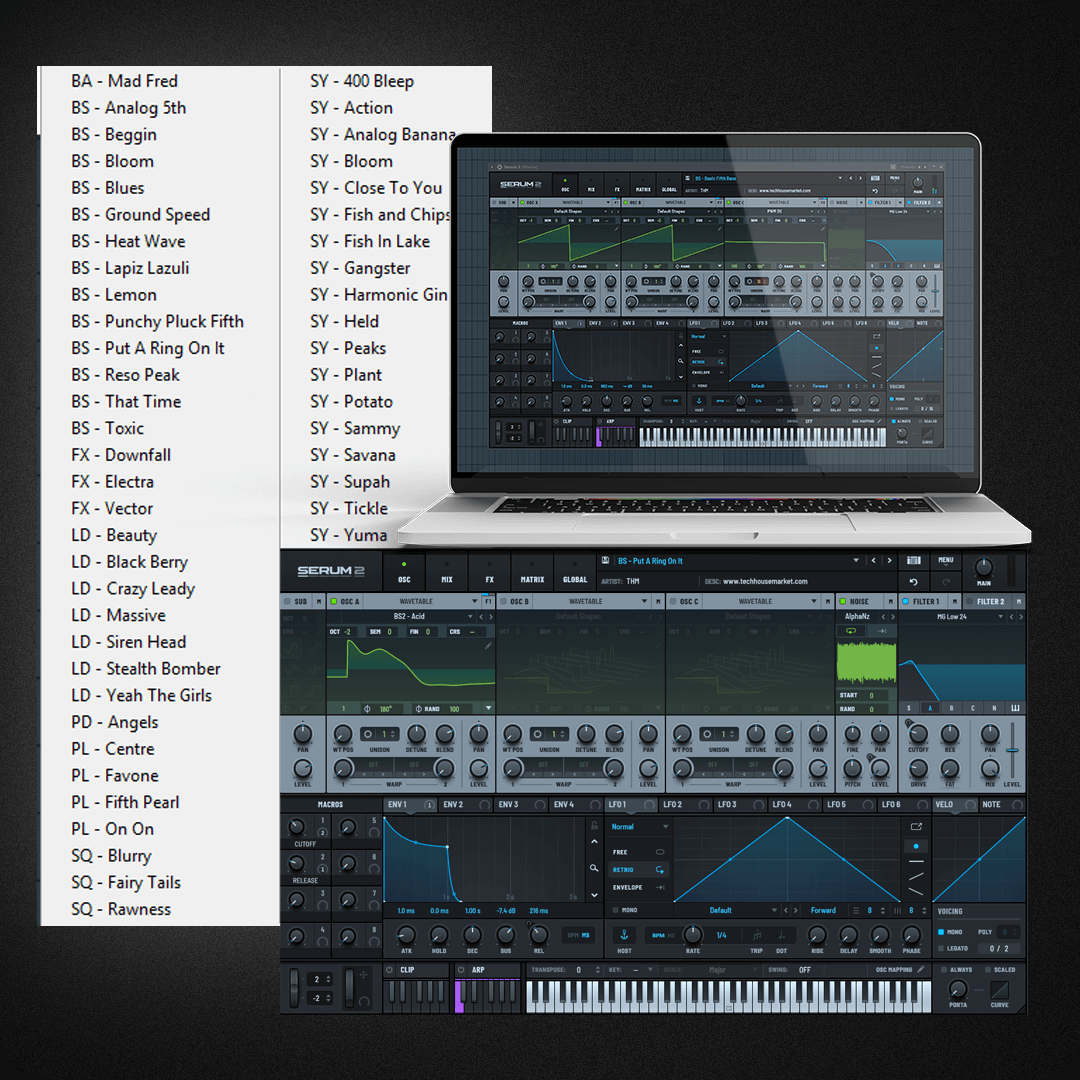Viewport: 1080px width, 1080px height.
Task: Check the LFO MONO checkbox
Action: point(616,910)
